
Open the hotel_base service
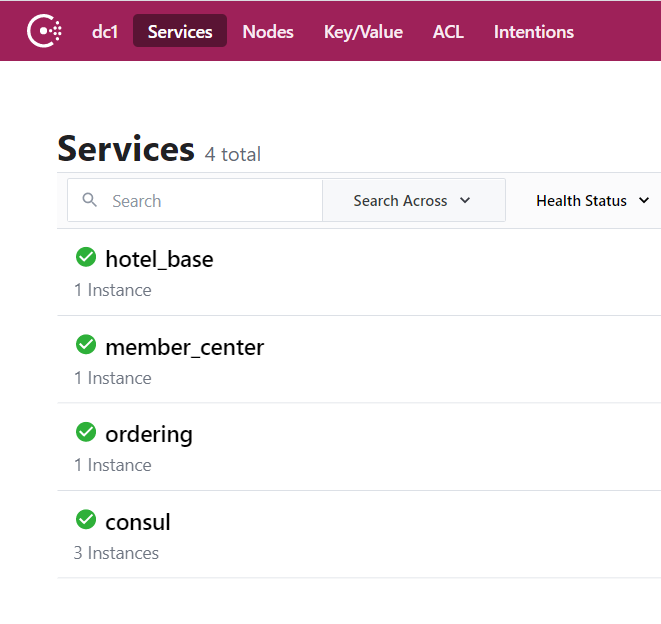[x=159, y=259]
